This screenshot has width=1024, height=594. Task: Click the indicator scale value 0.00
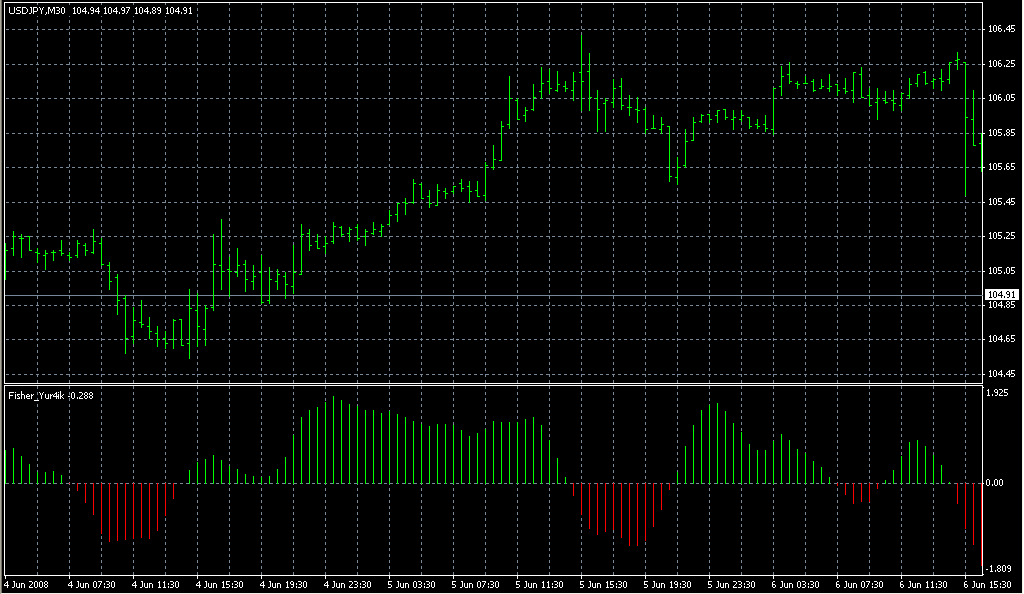click(995, 483)
